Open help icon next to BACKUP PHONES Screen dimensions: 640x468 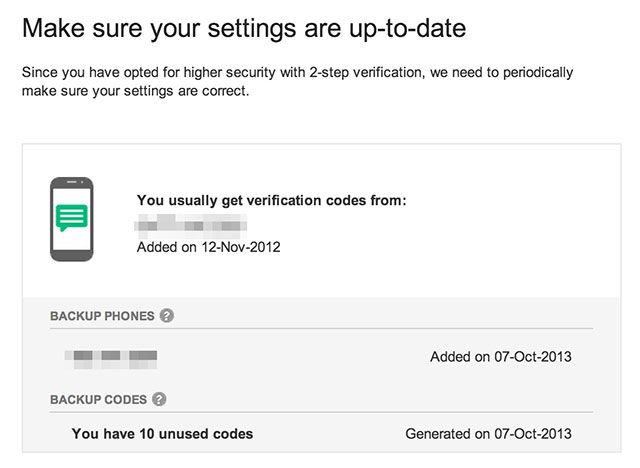[x=167, y=316]
